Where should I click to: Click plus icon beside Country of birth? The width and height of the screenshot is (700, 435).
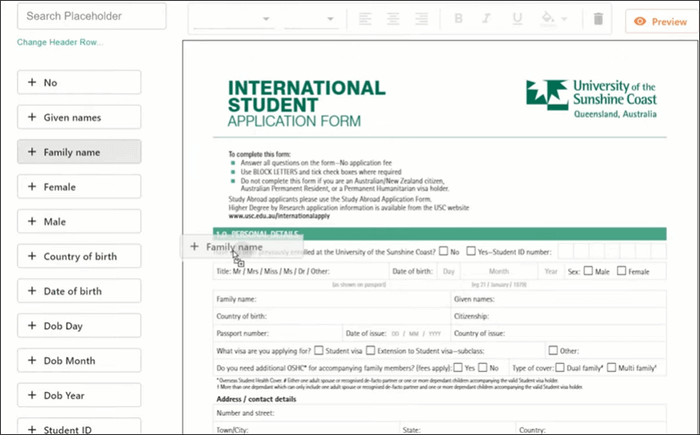tap(32, 256)
